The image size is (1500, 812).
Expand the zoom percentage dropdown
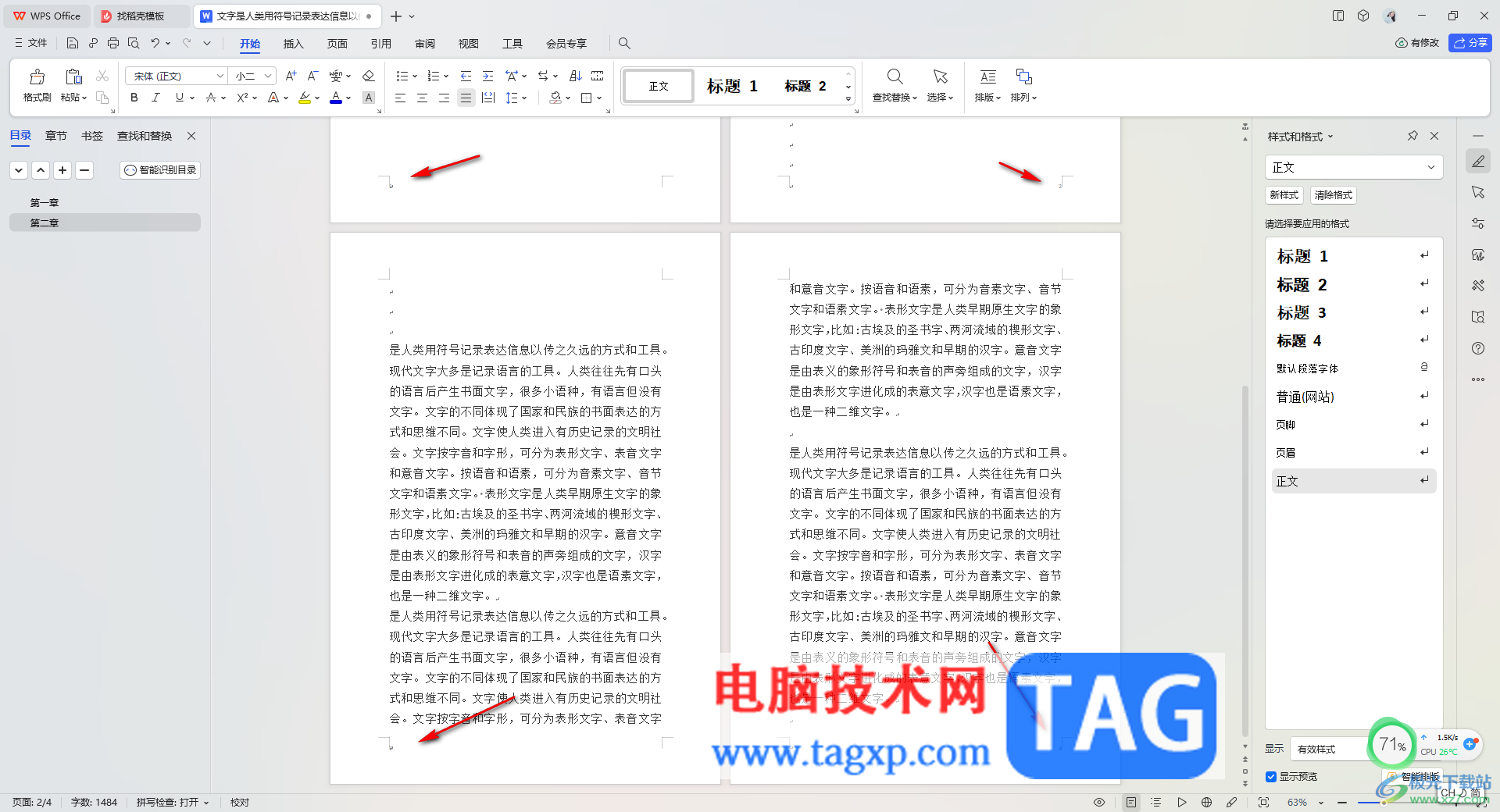1321,803
